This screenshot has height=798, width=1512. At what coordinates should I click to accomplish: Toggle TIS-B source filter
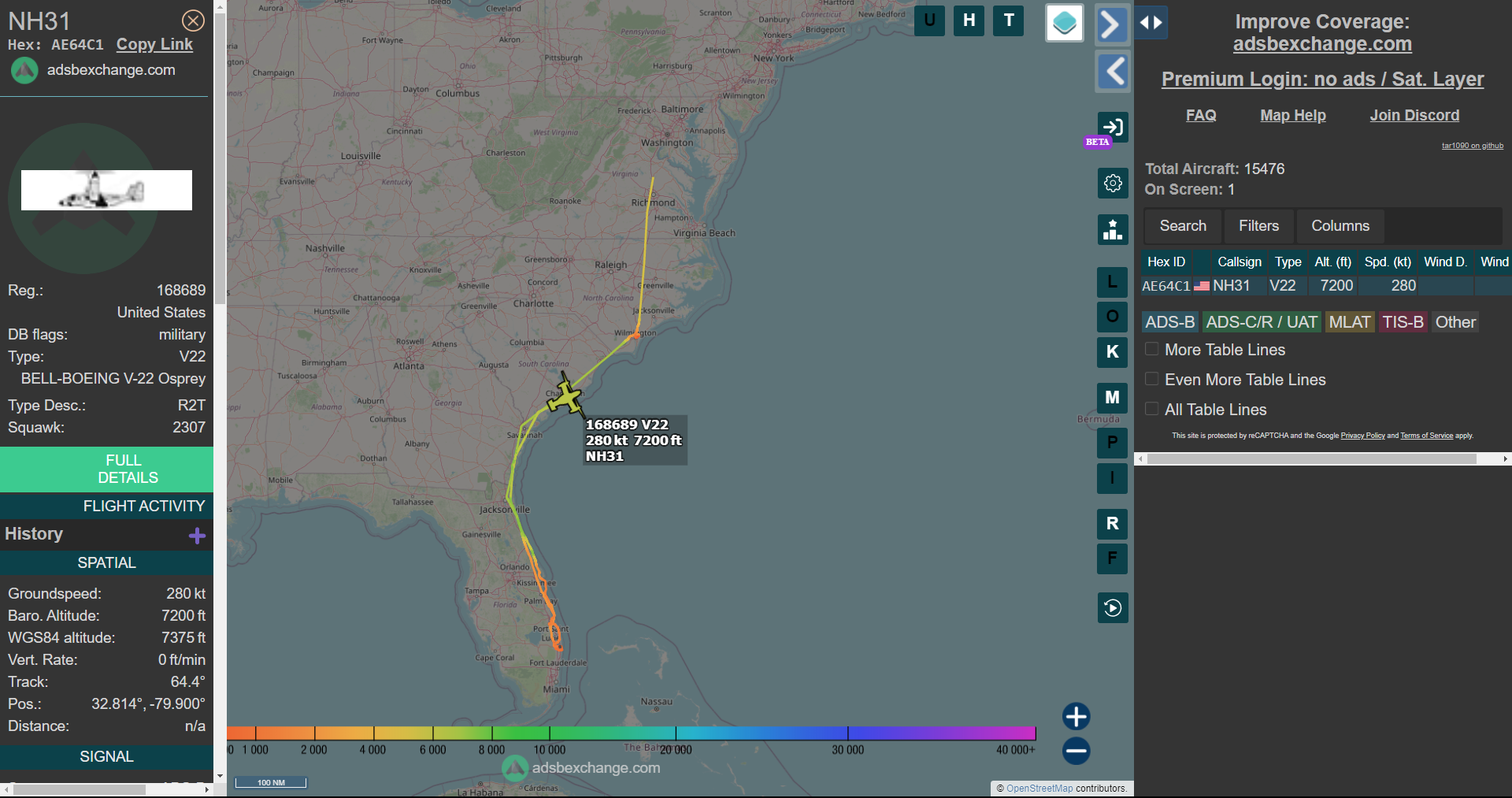tap(1403, 322)
